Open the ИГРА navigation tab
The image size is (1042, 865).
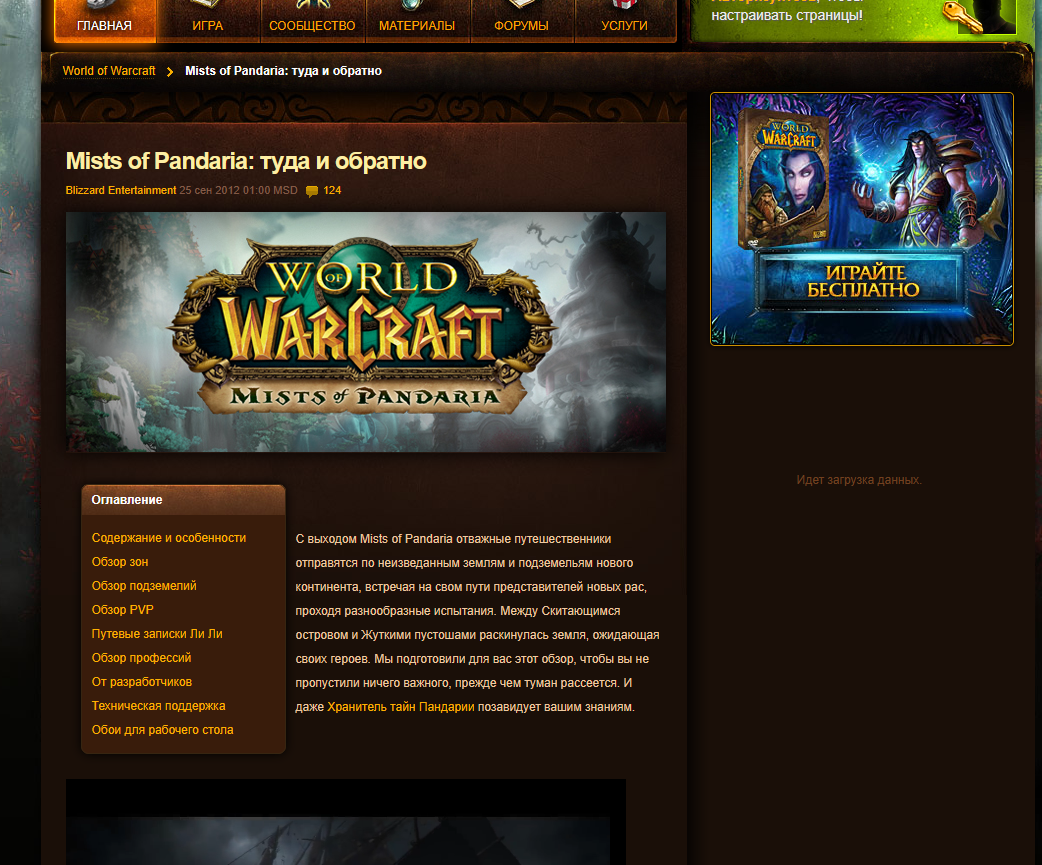click(208, 21)
